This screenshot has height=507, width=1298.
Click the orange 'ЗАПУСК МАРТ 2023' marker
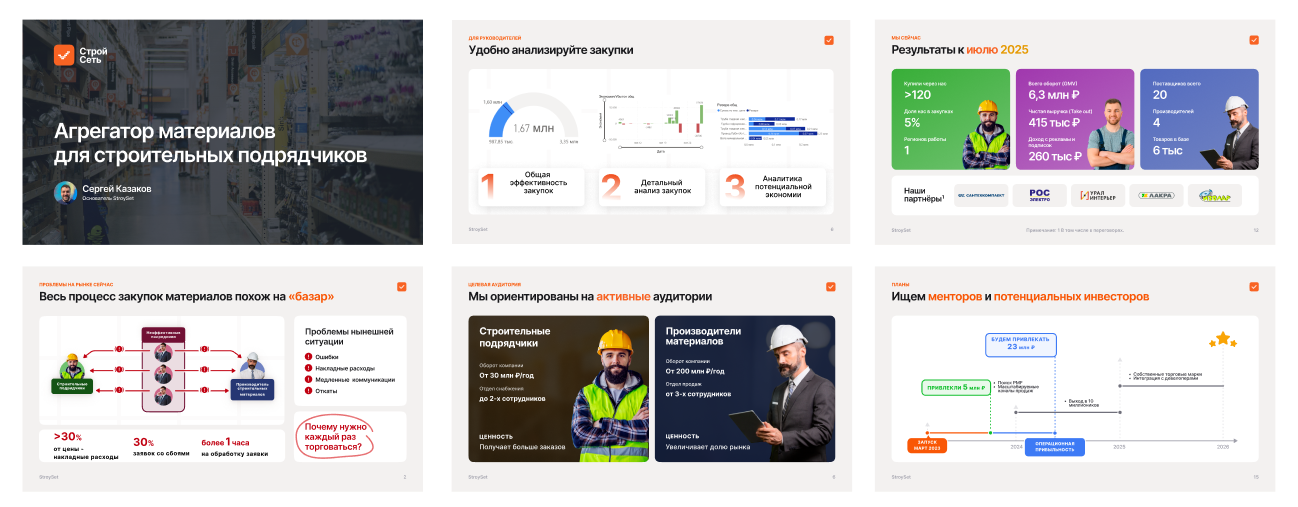tap(928, 447)
